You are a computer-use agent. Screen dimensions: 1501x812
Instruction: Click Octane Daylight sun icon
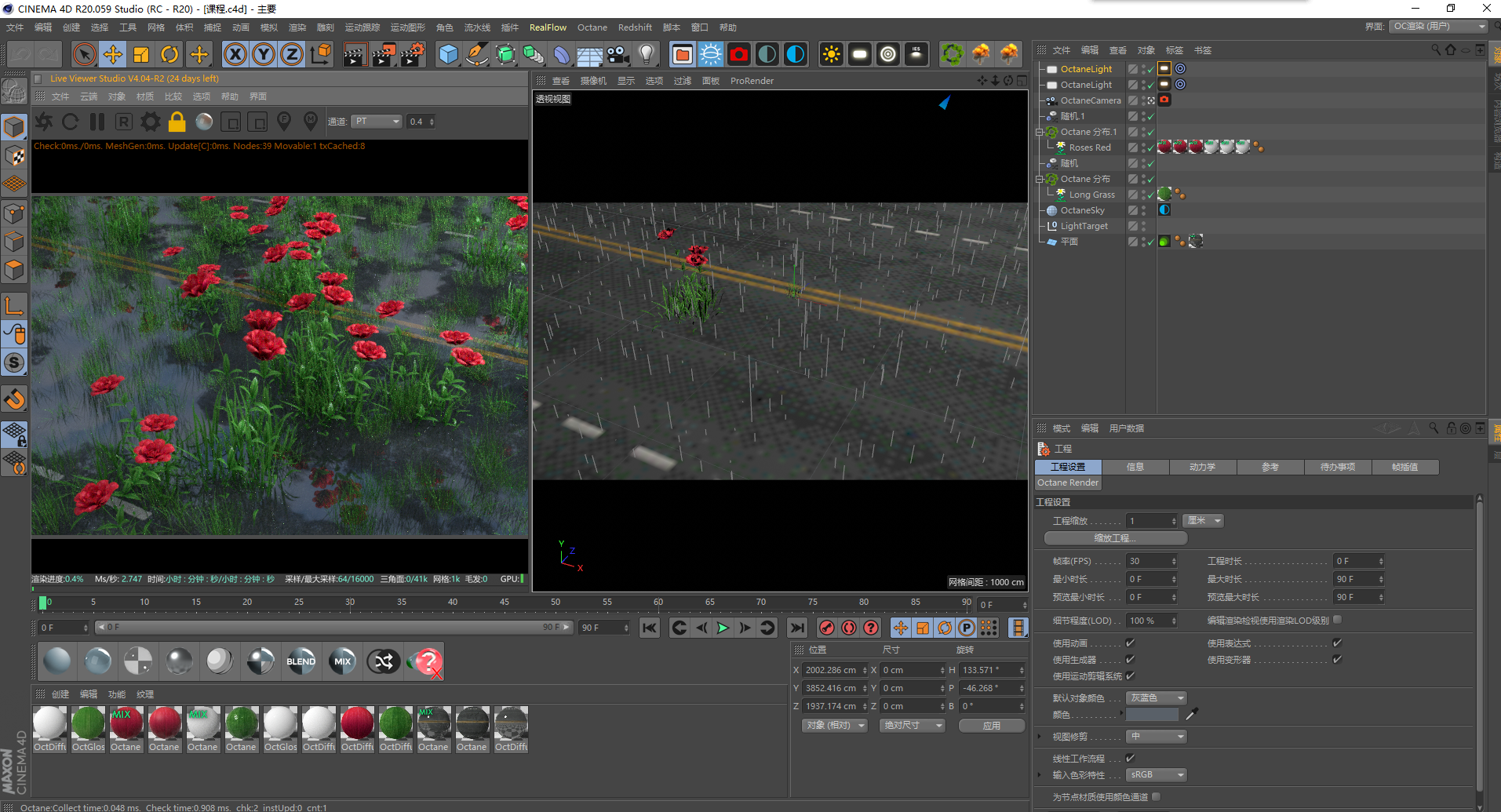tap(832, 54)
